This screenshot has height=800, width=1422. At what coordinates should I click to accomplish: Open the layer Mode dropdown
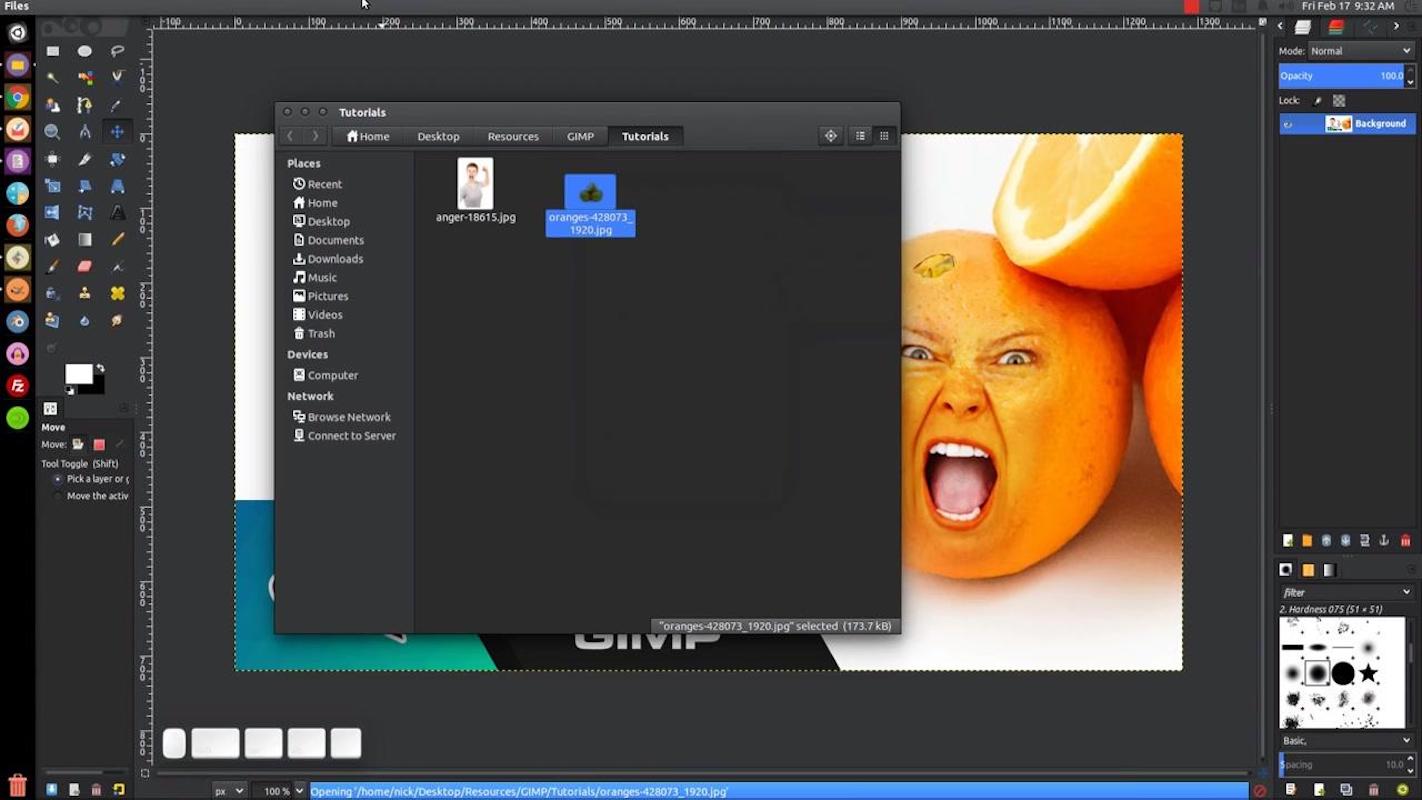1358,51
